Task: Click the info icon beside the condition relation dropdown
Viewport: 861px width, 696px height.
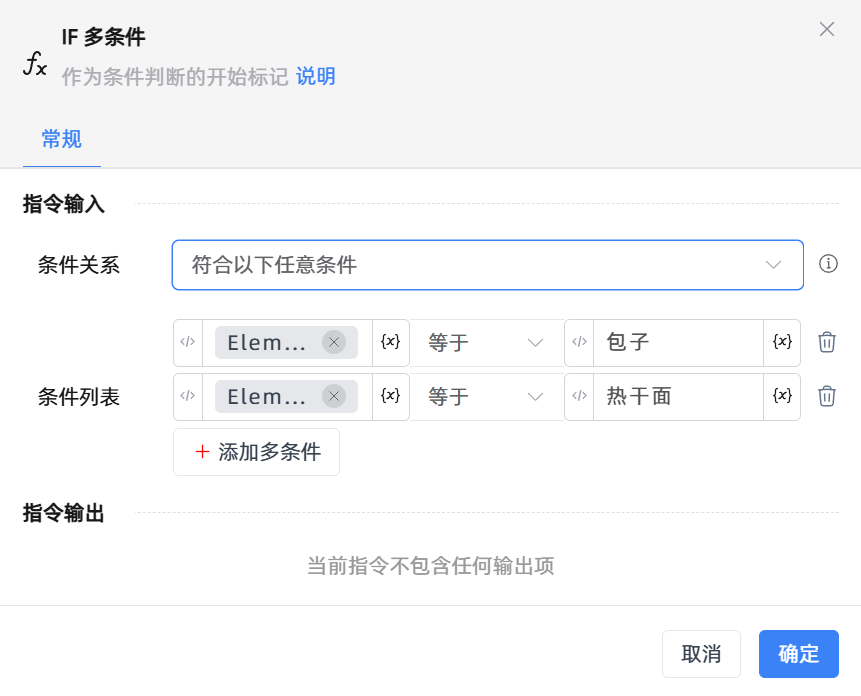Action: point(828,265)
